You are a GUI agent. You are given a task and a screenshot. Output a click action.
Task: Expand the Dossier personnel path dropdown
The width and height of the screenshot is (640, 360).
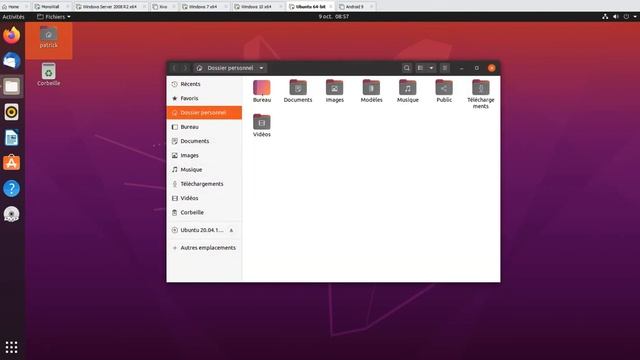pos(262,68)
